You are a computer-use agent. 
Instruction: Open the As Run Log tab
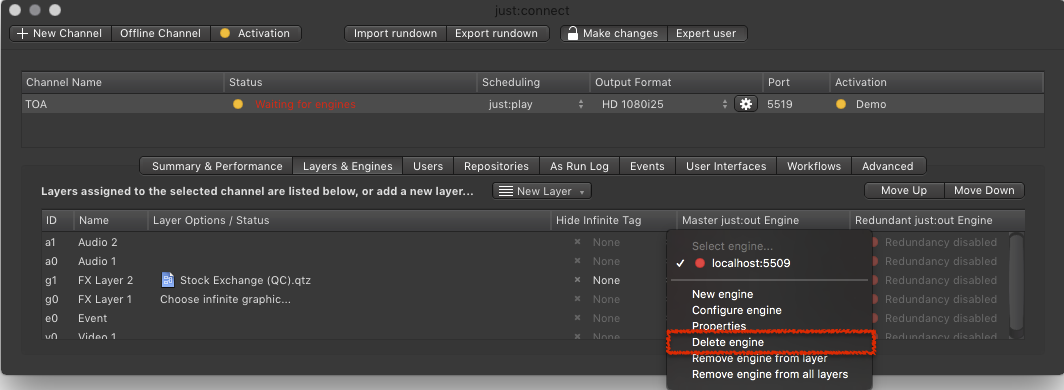click(579, 166)
